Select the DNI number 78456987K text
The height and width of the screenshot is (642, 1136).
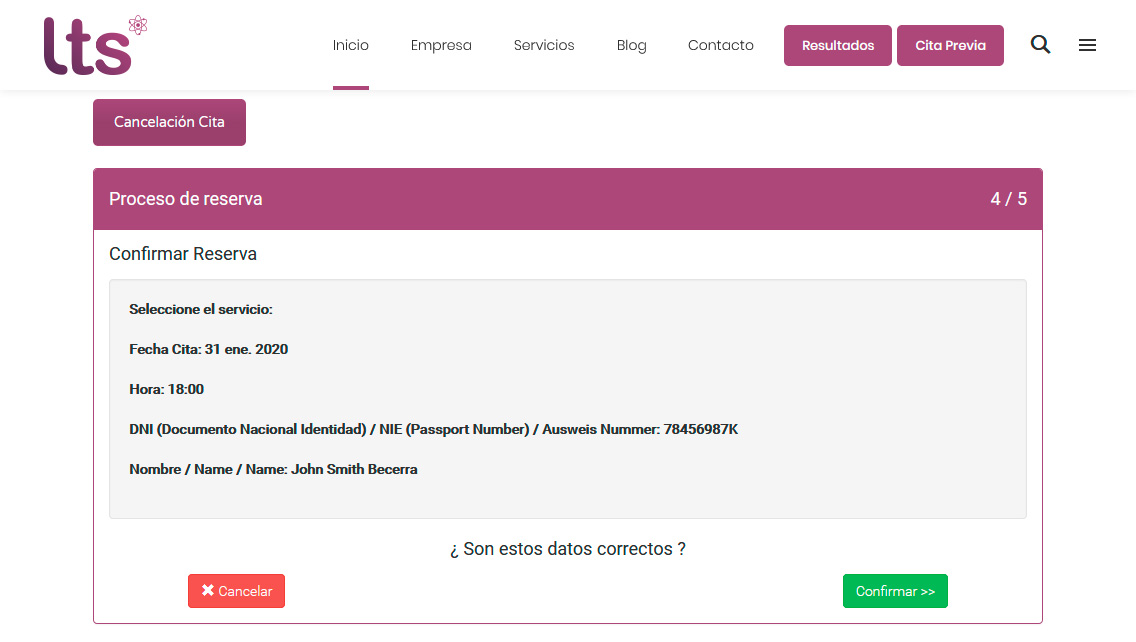[x=700, y=429]
